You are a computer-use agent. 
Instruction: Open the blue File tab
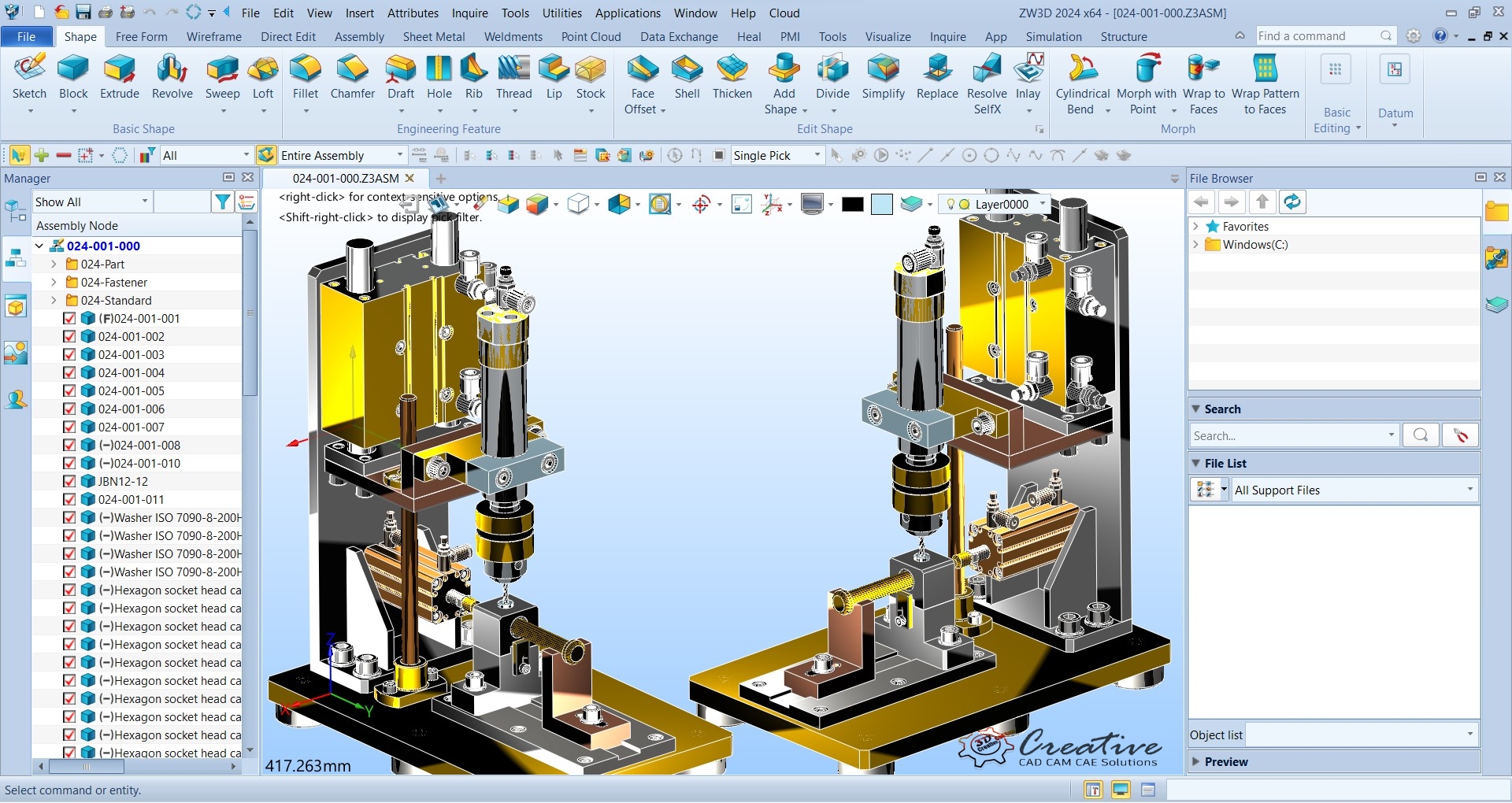pyautogui.click(x=26, y=36)
